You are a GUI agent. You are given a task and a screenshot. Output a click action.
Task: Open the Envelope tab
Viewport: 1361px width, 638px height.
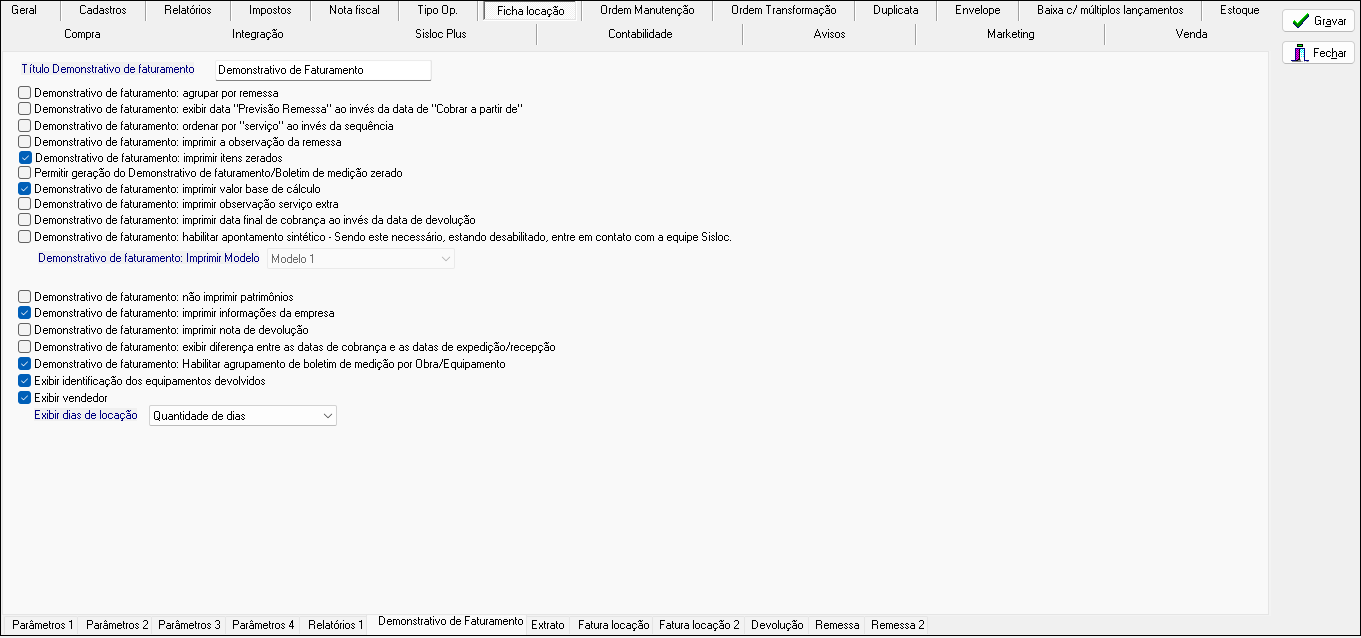pos(978,10)
